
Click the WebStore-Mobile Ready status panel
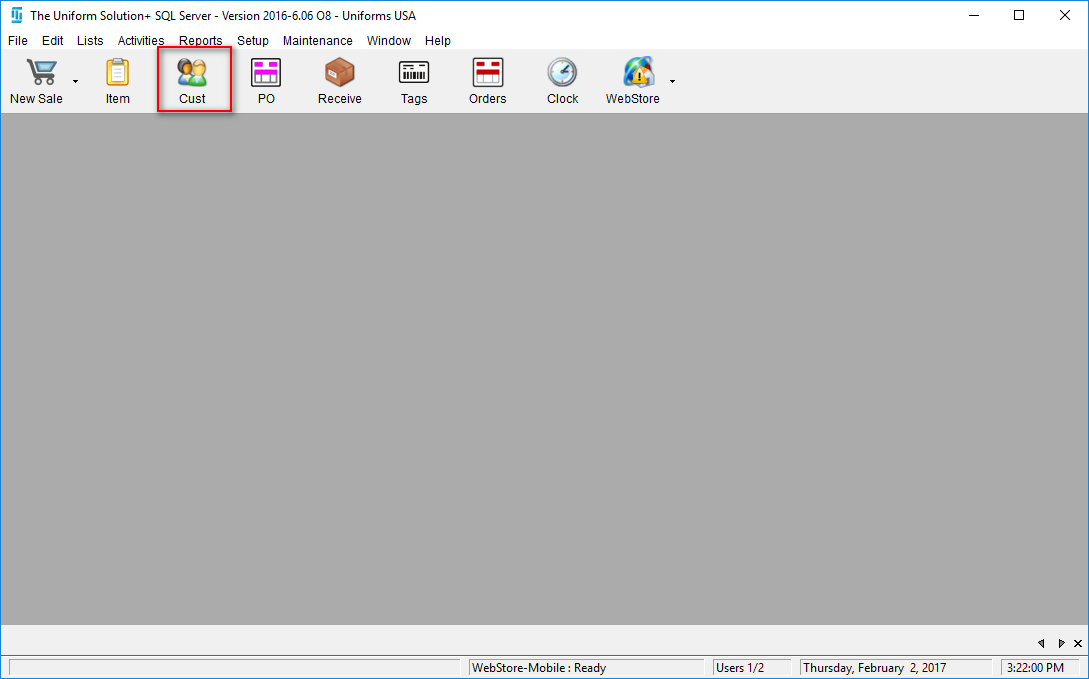pyautogui.click(x=586, y=668)
